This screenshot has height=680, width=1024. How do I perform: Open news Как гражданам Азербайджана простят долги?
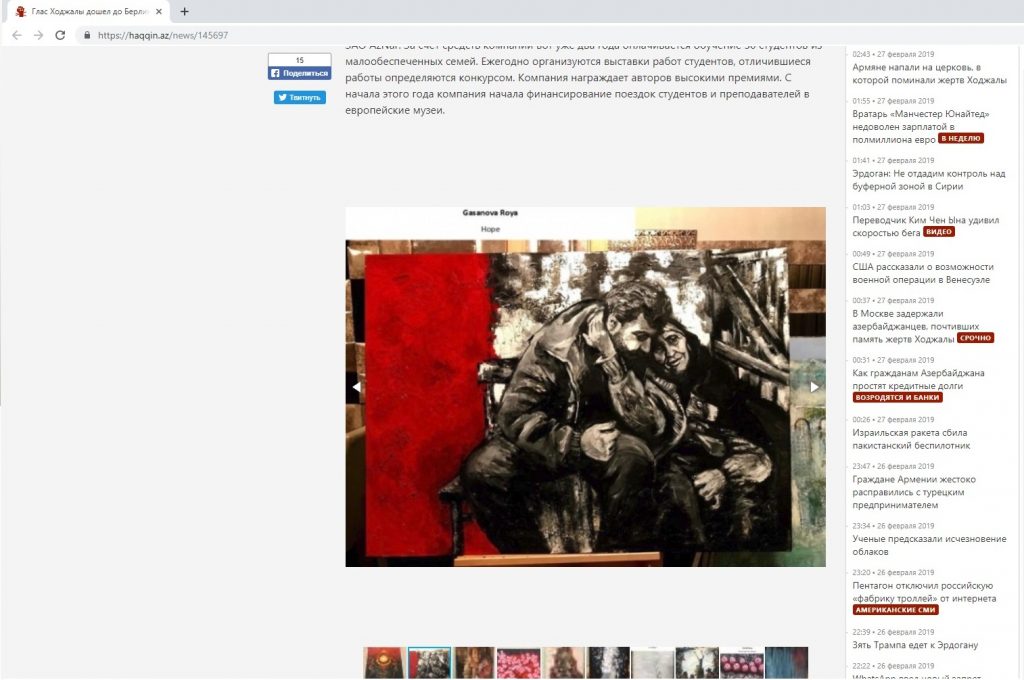918,380
